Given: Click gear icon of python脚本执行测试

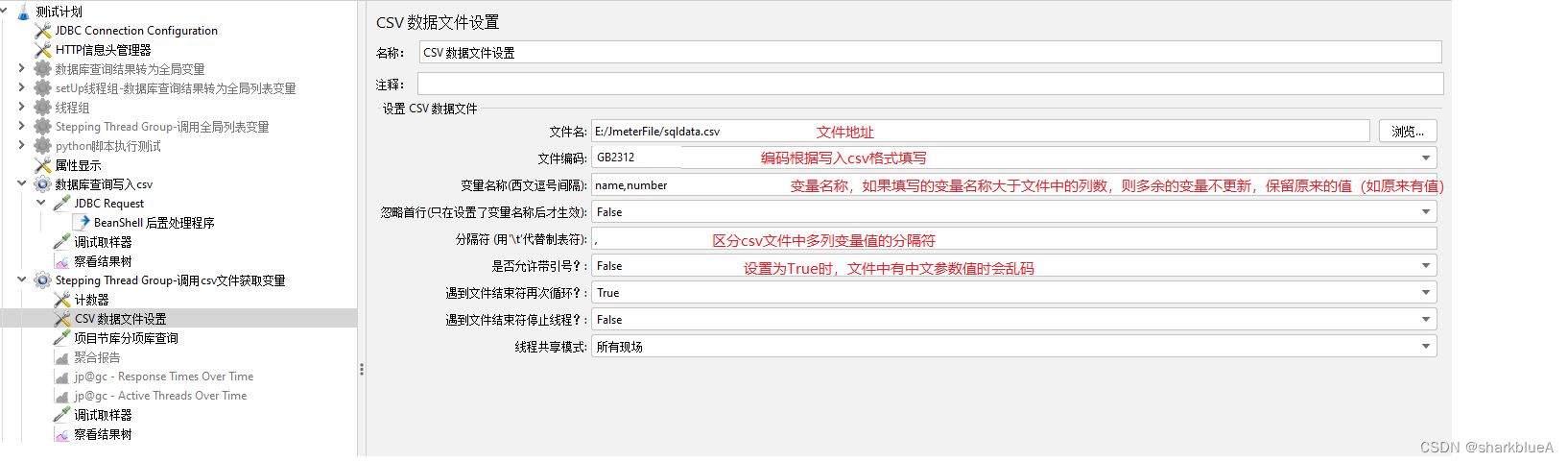Looking at the screenshot, I should coord(43,146).
